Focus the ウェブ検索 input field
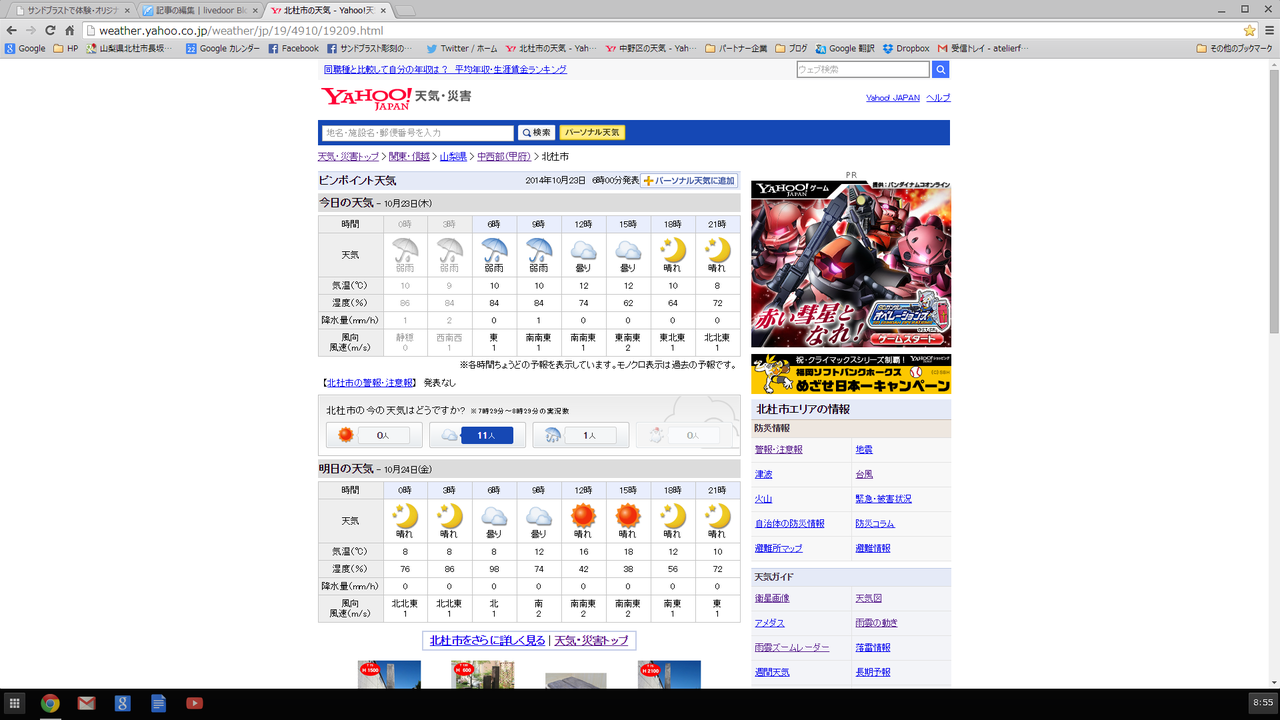This screenshot has height=720, width=1280. [863, 70]
